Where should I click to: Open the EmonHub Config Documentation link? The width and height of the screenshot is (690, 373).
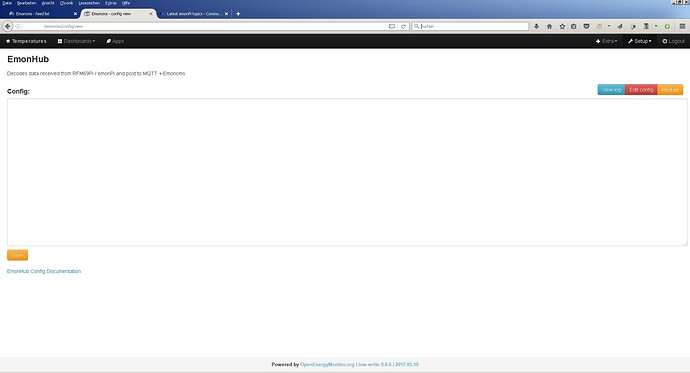coord(44,271)
